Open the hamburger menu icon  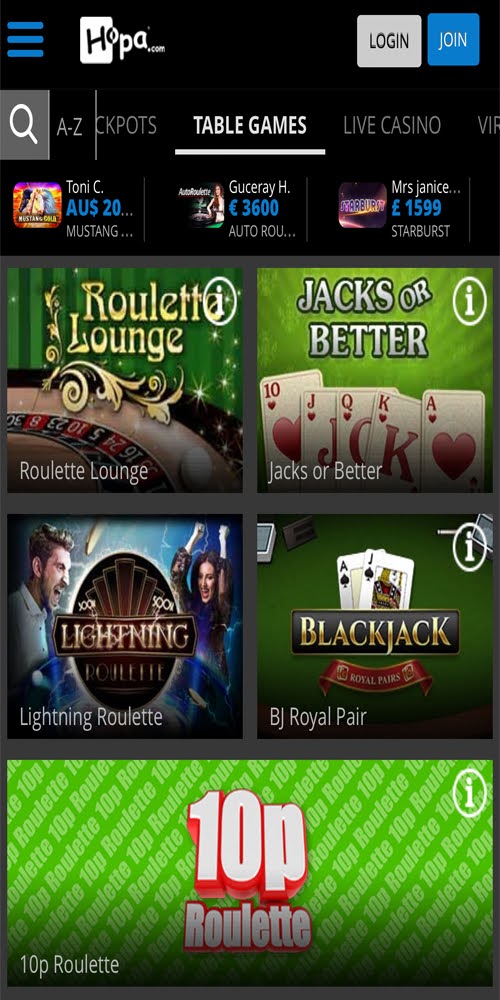coord(26,40)
